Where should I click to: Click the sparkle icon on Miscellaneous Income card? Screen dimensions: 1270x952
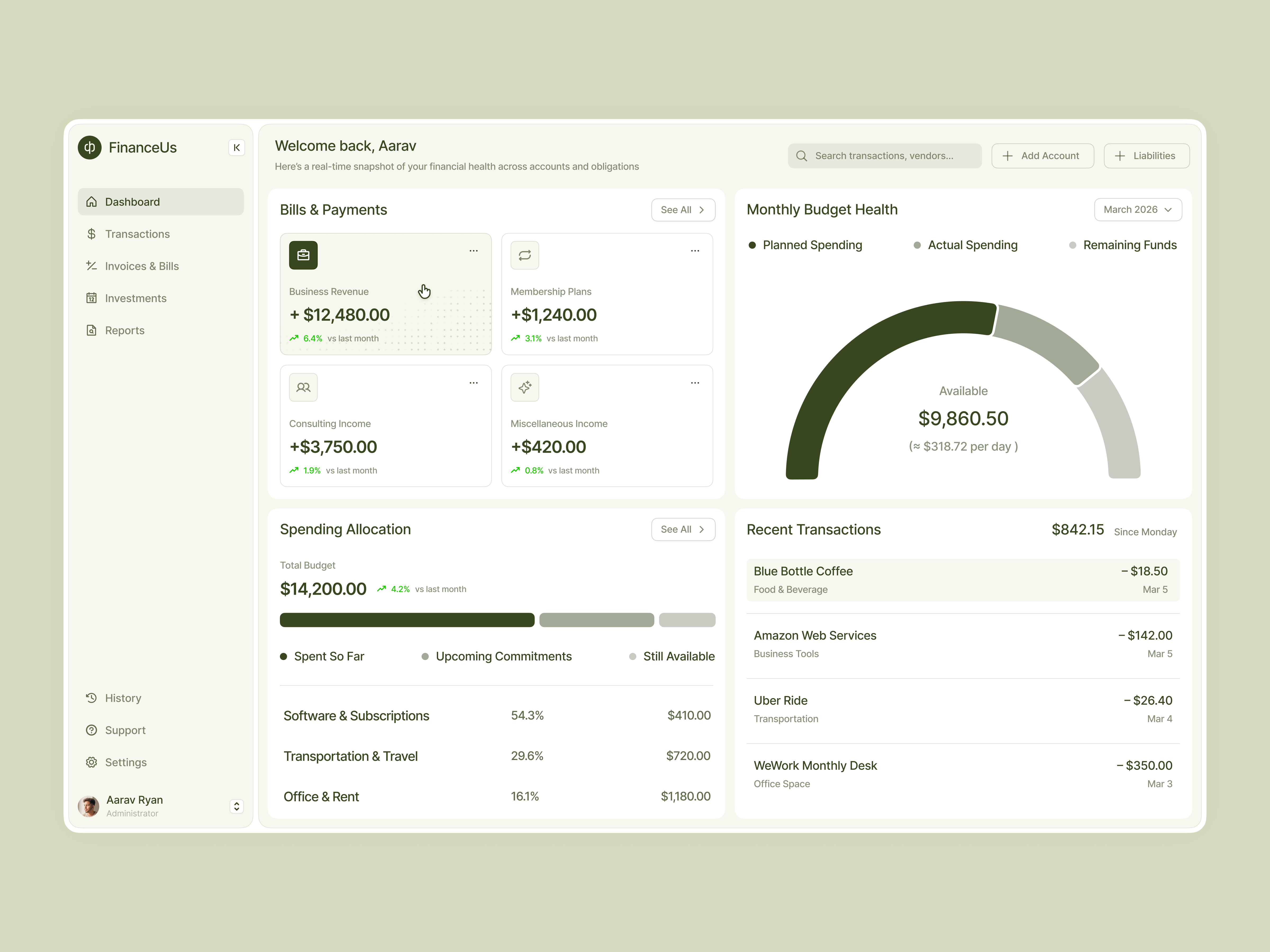point(524,387)
